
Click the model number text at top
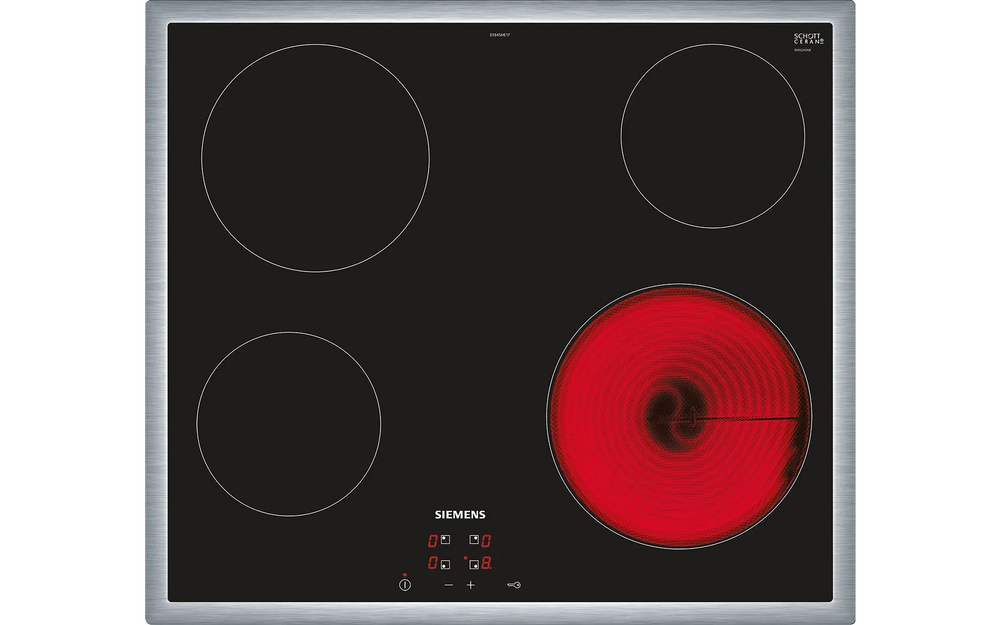pyautogui.click(x=500, y=35)
